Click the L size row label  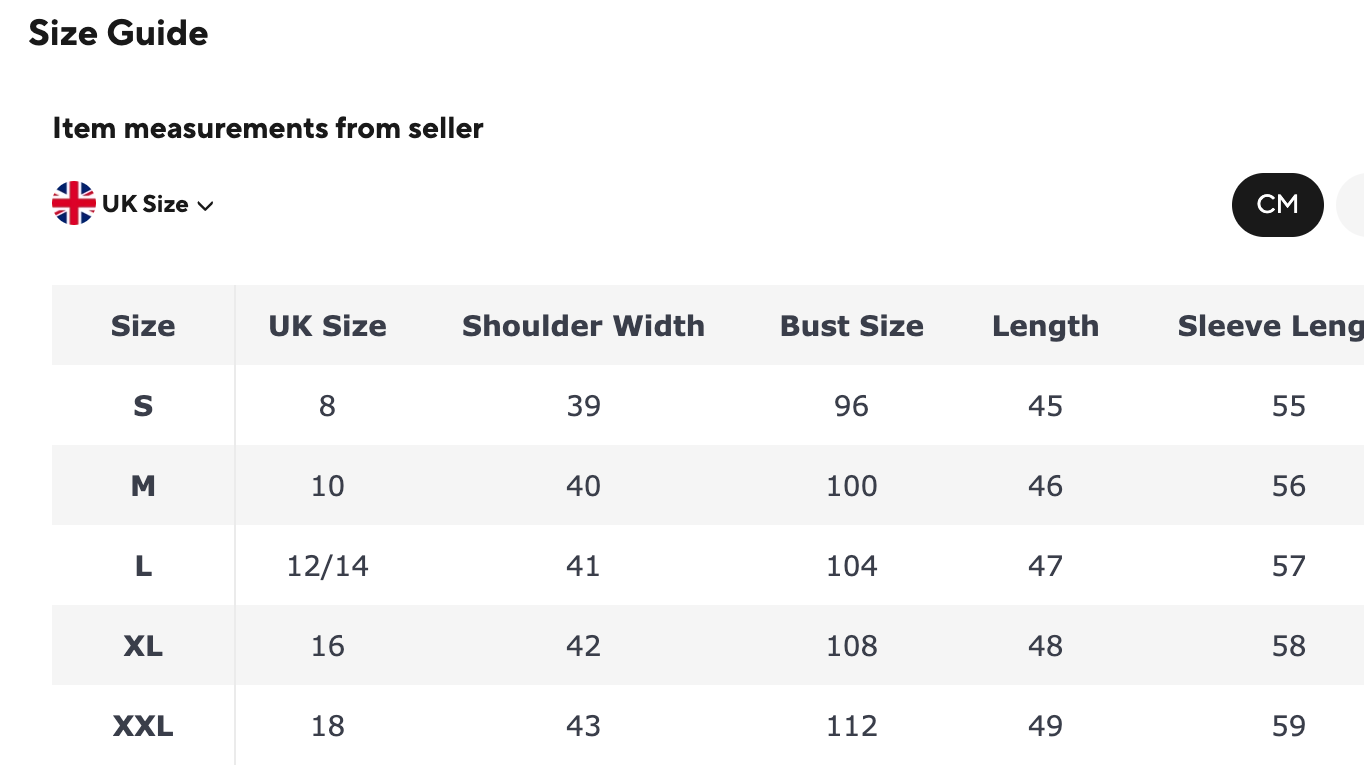143,566
